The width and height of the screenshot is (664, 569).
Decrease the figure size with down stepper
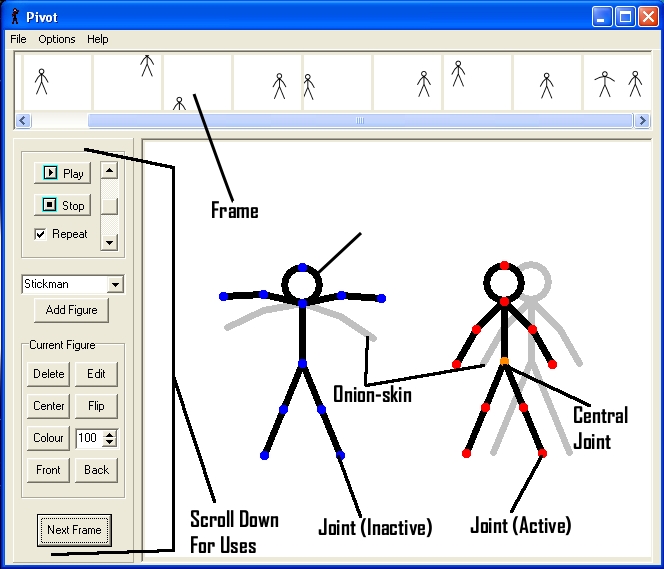[x=110, y=442]
